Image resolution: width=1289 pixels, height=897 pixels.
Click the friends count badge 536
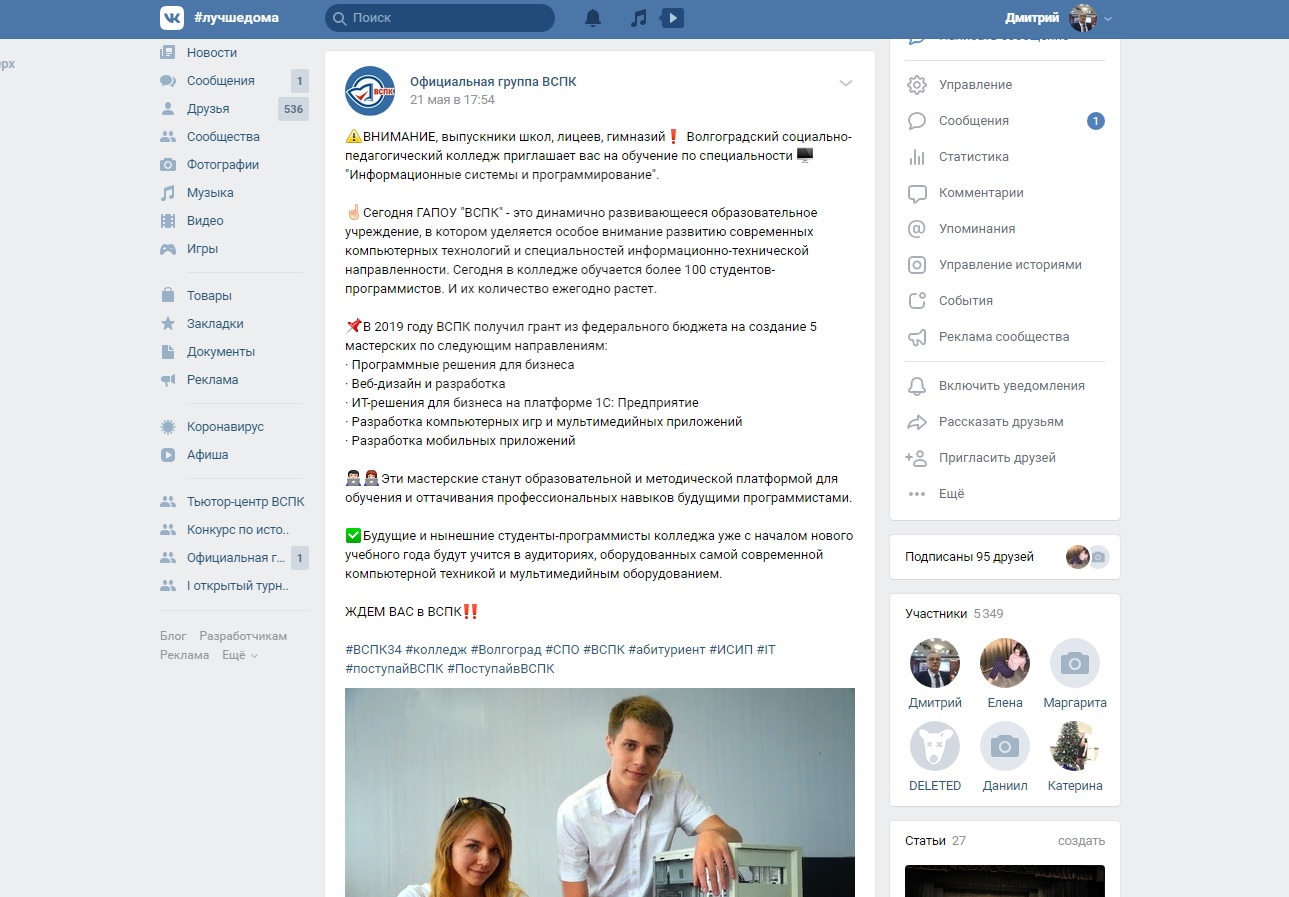point(293,109)
